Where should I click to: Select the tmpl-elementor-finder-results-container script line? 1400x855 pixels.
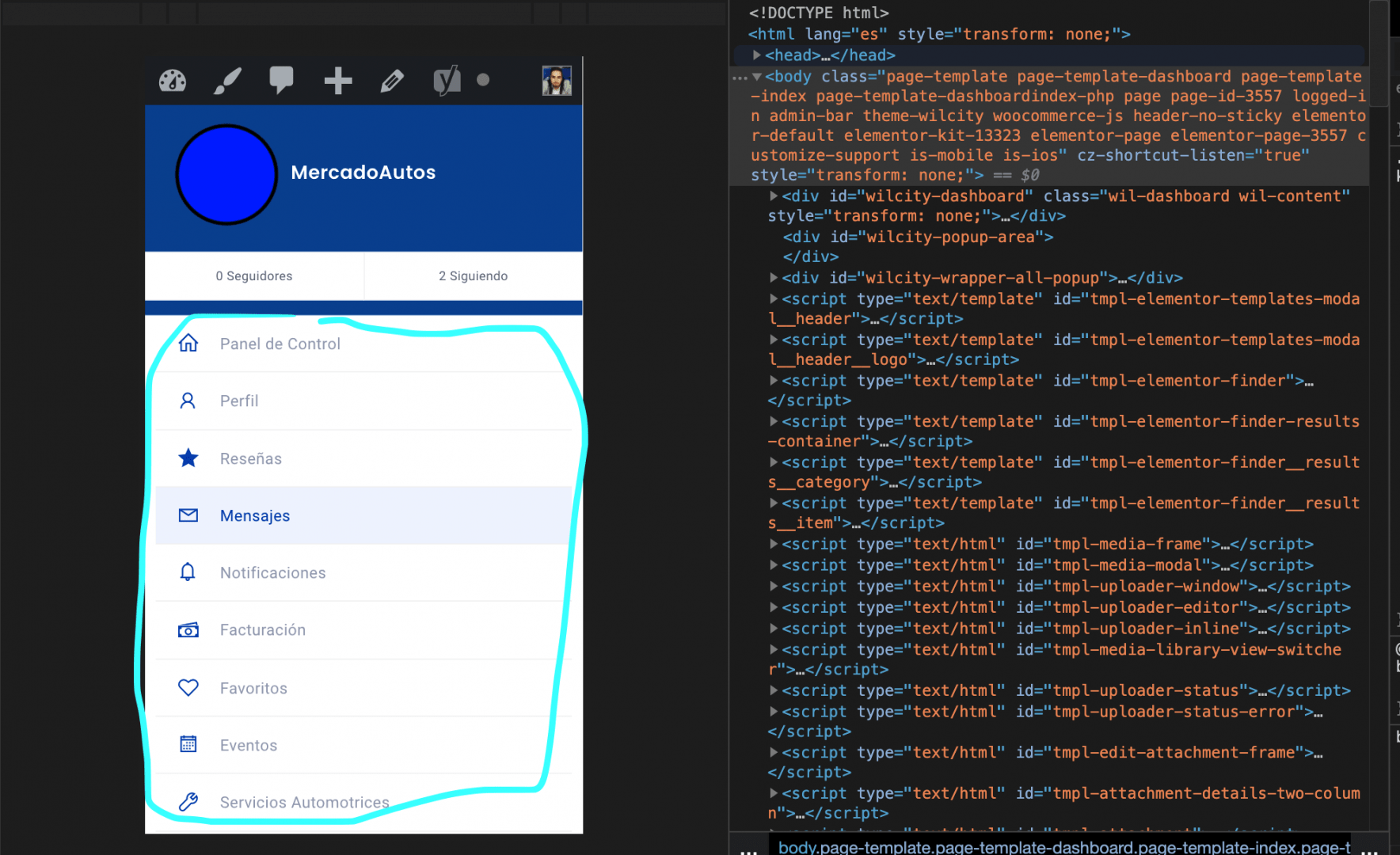1063,431
